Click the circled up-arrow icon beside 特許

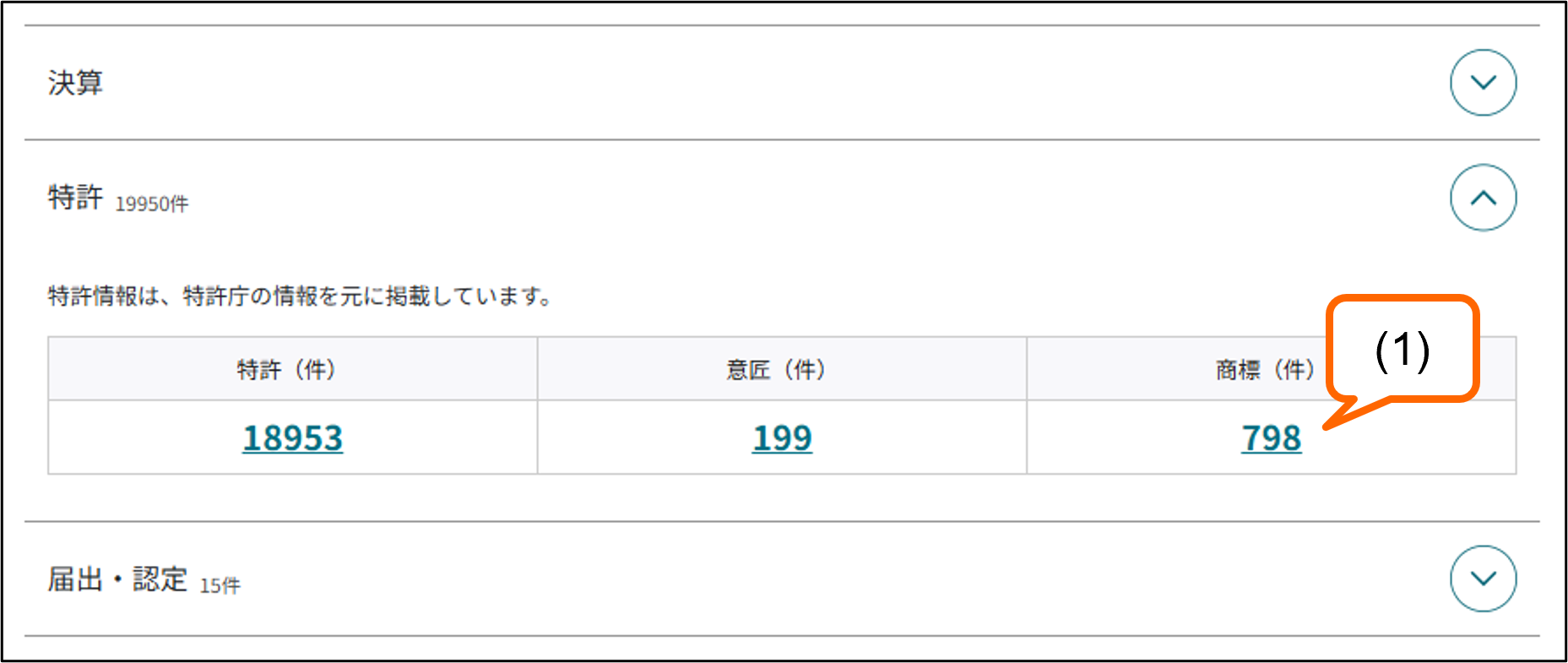(x=1482, y=197)
